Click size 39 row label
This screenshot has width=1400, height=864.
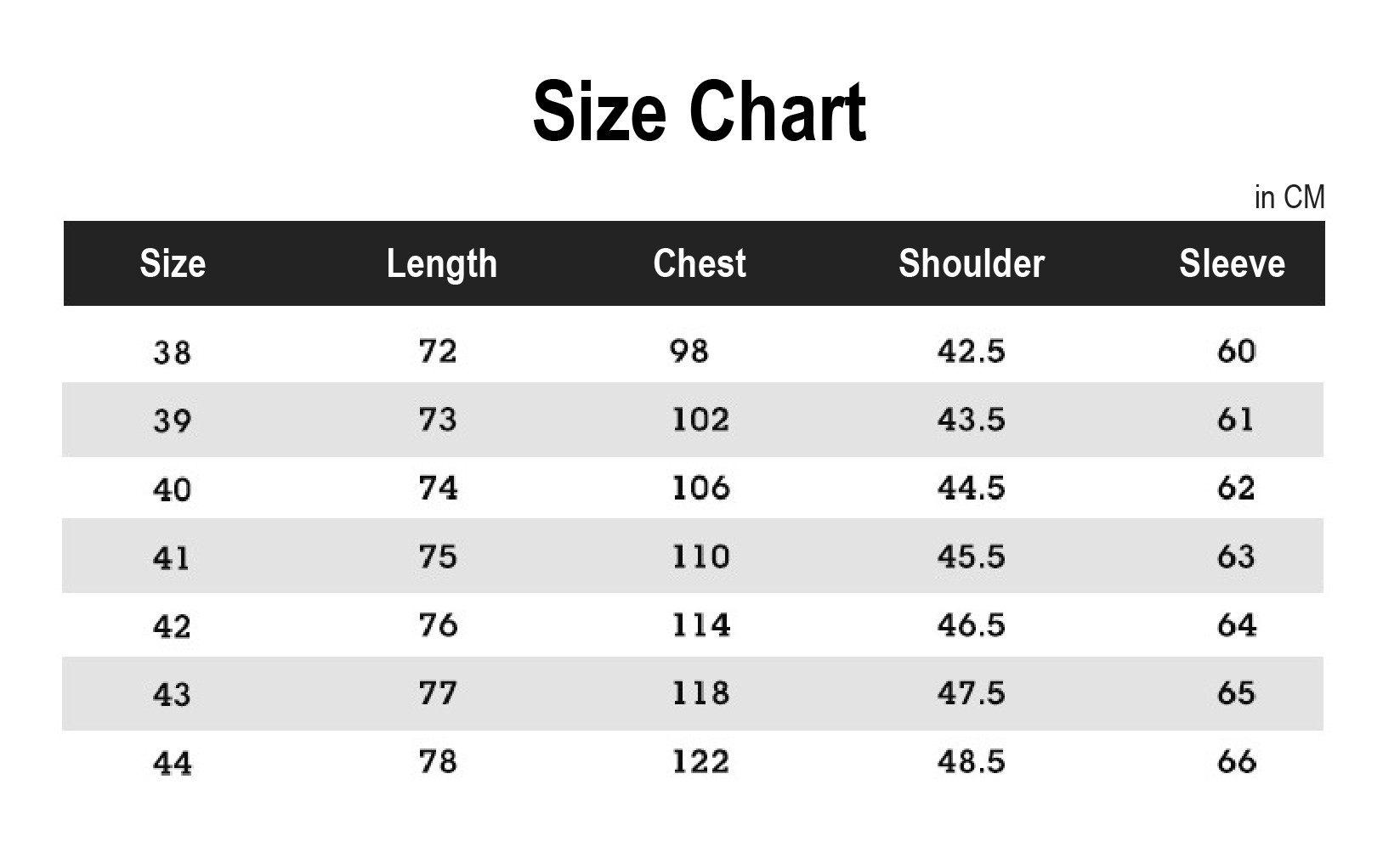172,421
